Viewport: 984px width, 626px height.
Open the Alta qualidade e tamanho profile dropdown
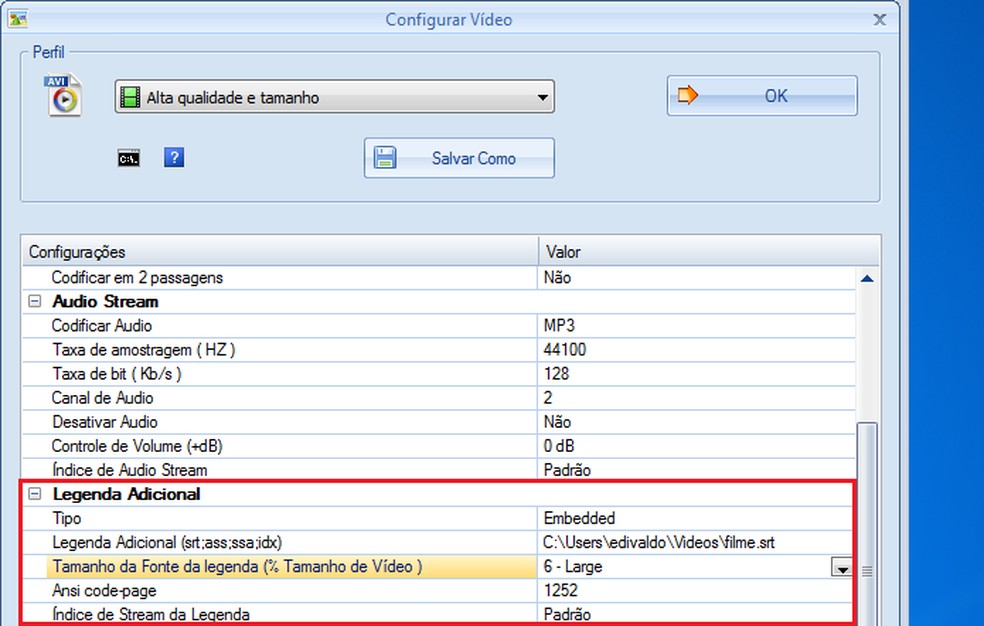tap(542, 96)
